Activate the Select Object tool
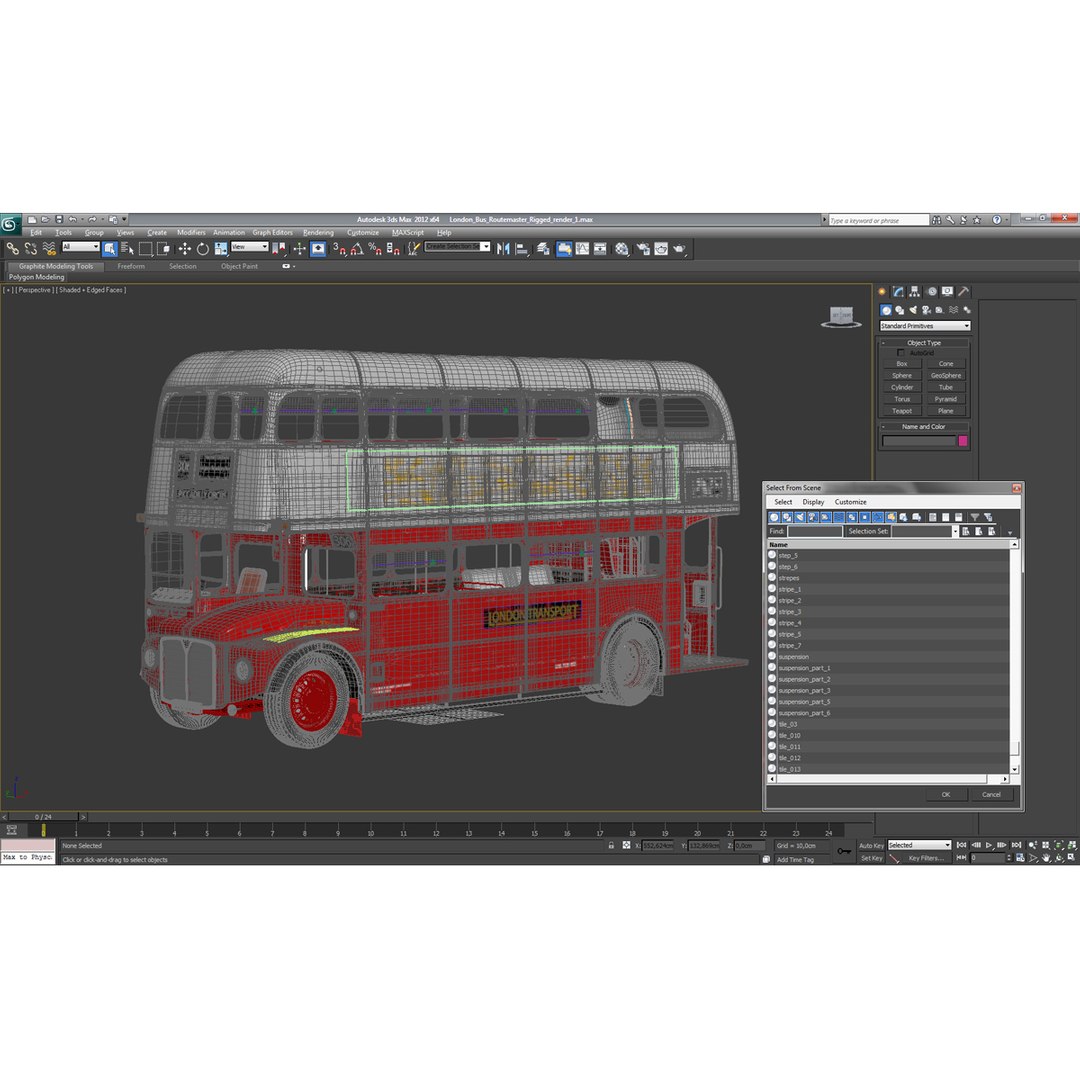The height and width of the screenshot is (1080, 1080). click(x=110, y=249)
